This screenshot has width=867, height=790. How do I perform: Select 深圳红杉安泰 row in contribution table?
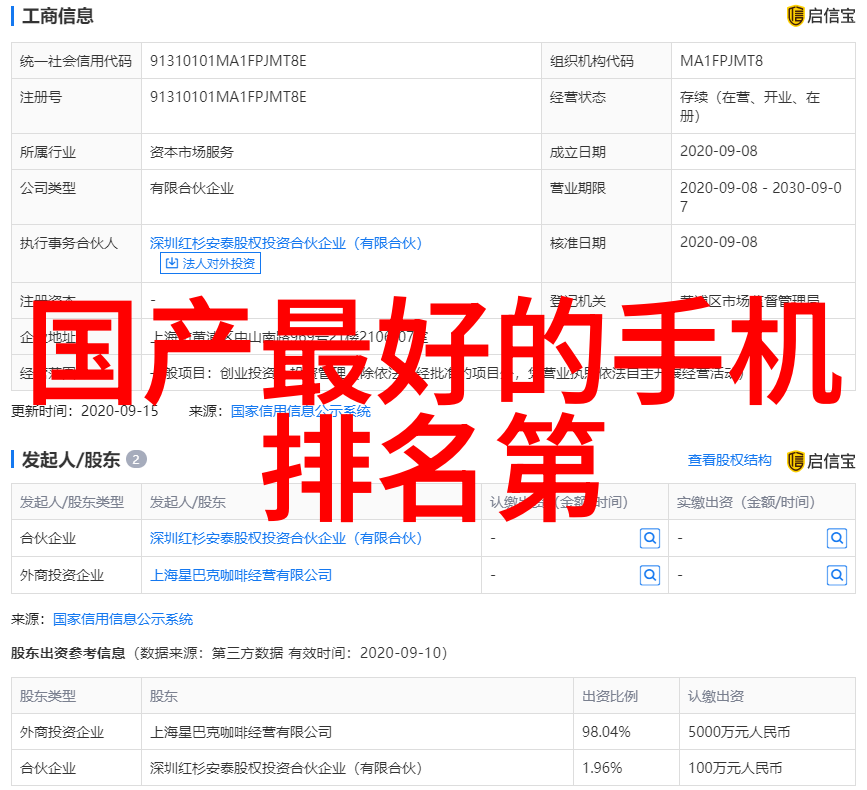(434, 768)
